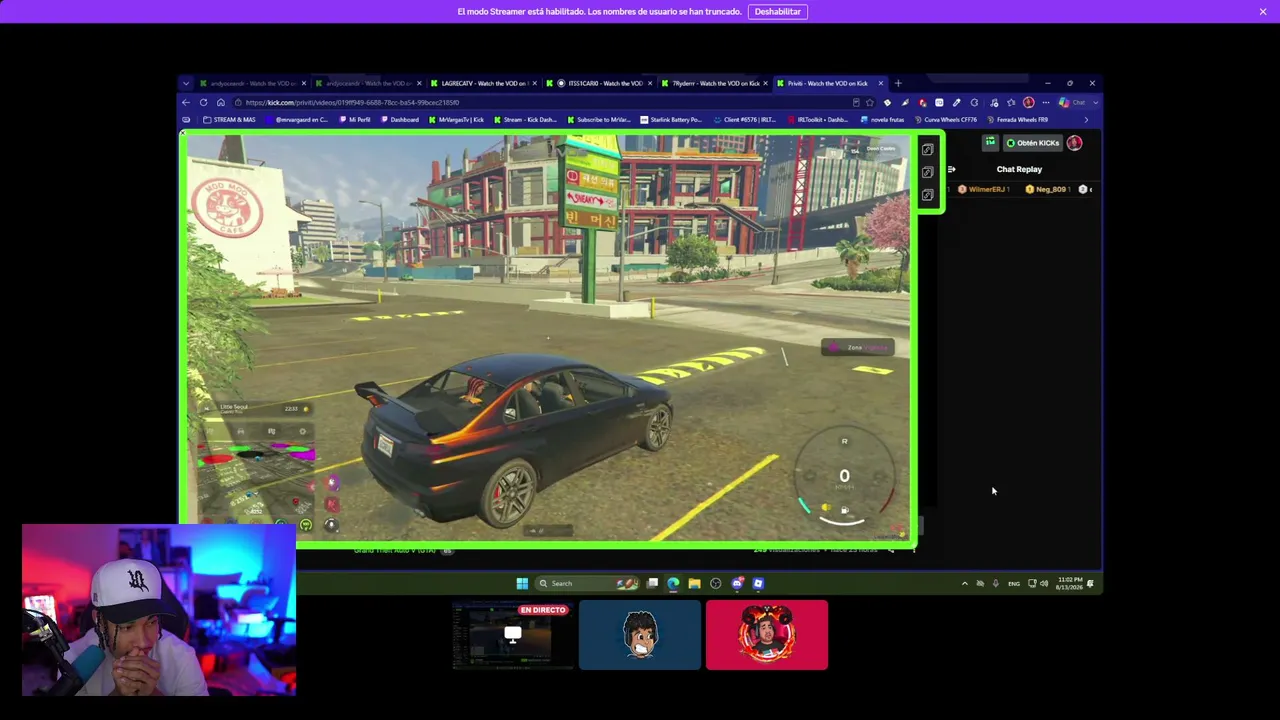Switch to the 7Ryderrr VOD tab
Screen dimensions: 1280x720
click(716, 83)
